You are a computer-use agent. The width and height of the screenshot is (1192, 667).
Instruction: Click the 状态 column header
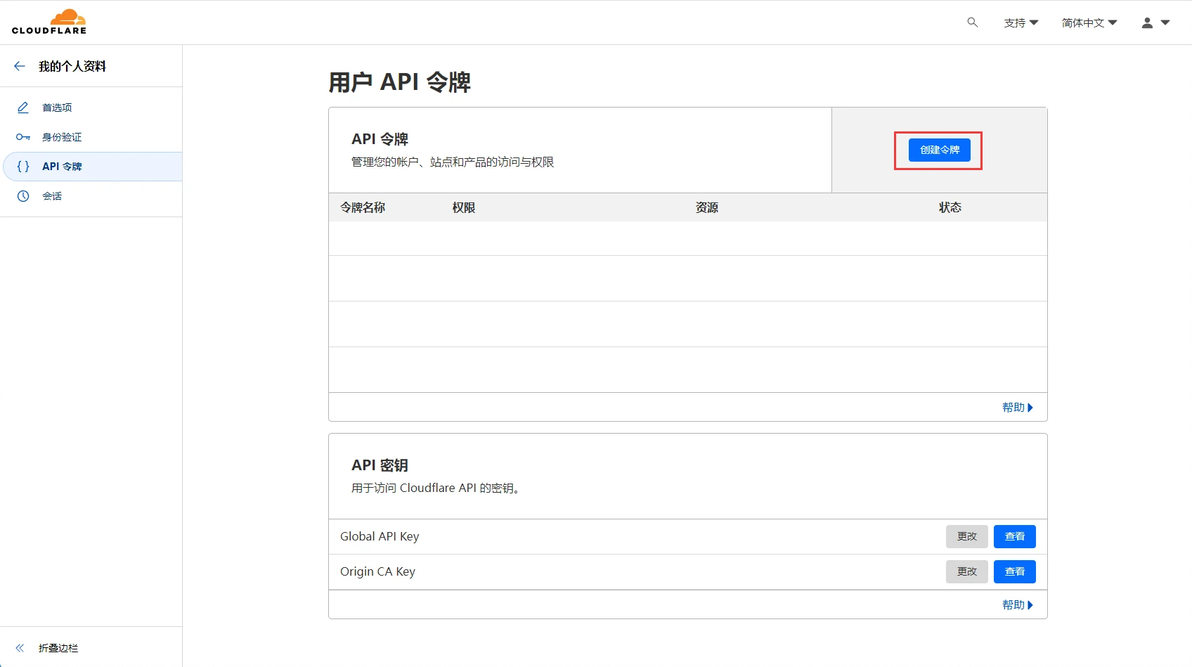(950, 208)
